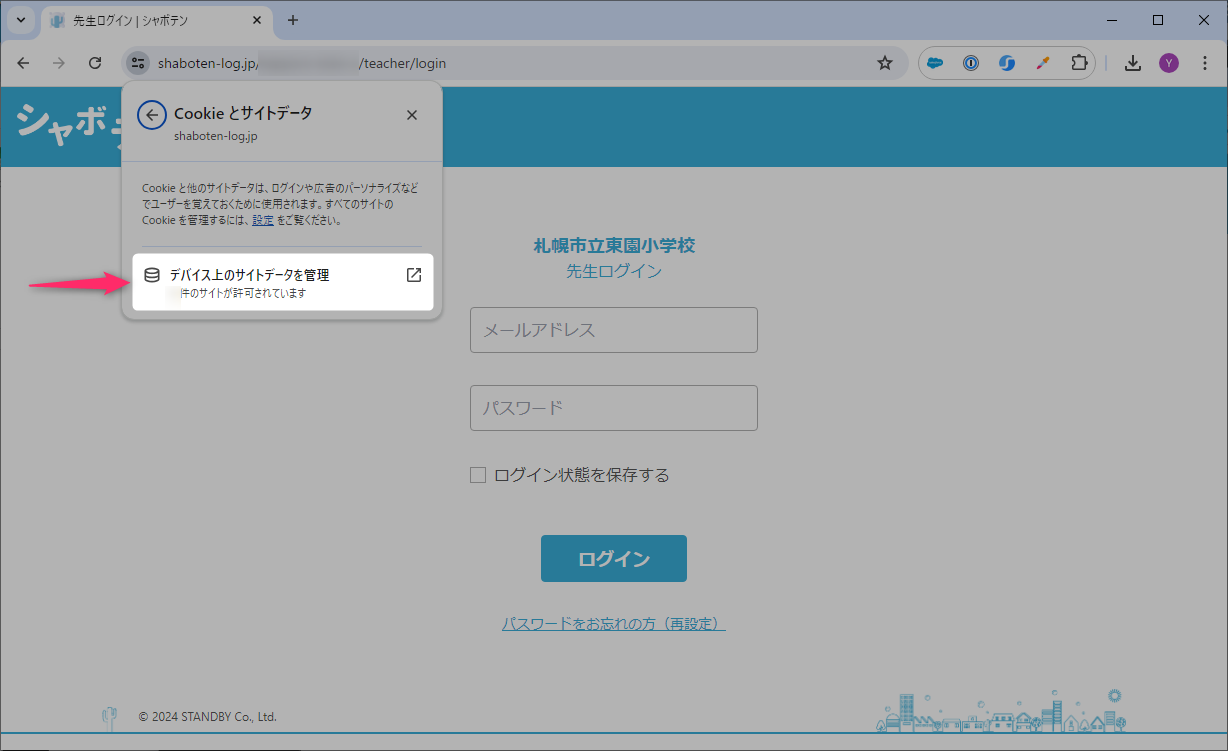Open the Y profile avatar
The height and width of the screenshot is (751, 1228).
pos(1169,63)
